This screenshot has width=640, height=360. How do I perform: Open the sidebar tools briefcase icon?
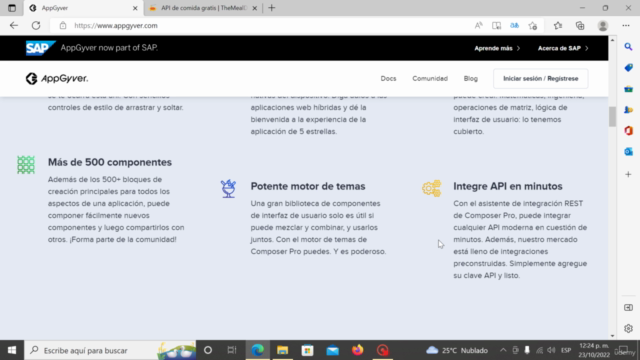click(628, 89)
